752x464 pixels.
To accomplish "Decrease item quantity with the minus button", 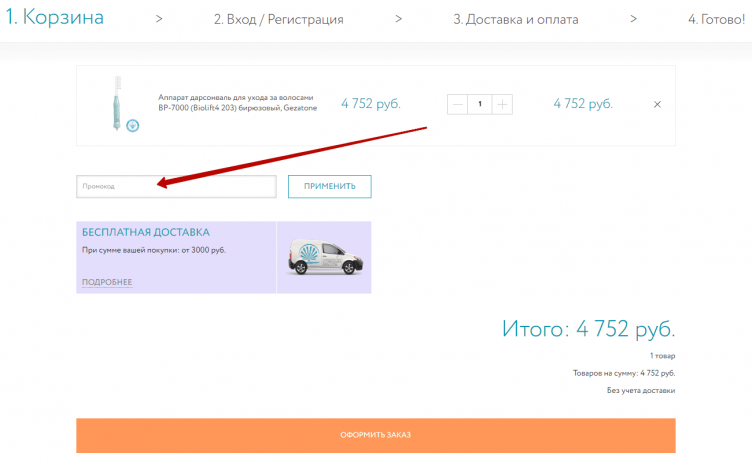I will 458,104.
